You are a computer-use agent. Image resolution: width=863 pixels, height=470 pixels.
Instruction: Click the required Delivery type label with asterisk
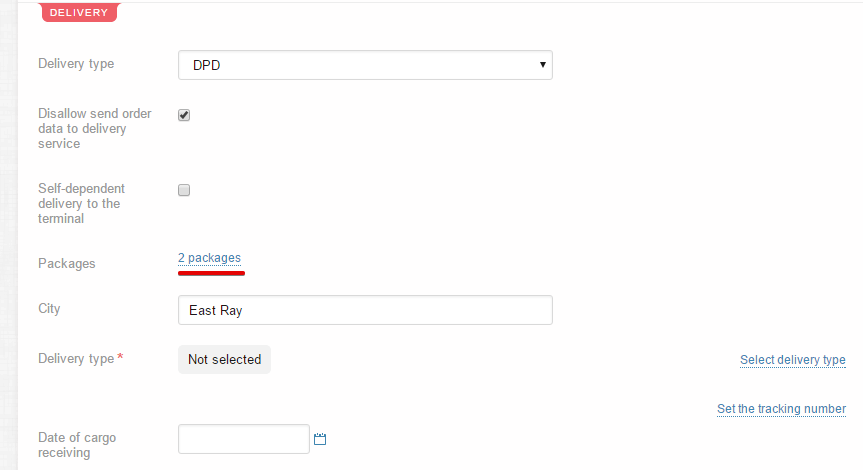tap(76, 359)
